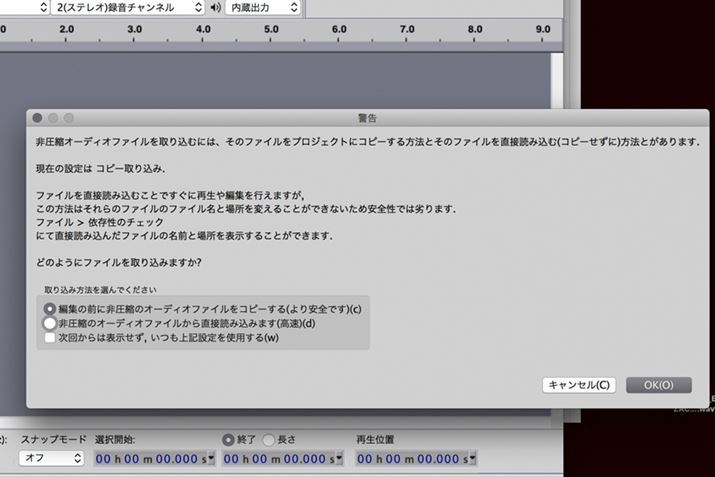Image resolution: width=715 pixels, height=477 pixels.
Task: Select the direct read (高速) radio option
Action: [50, 324]
